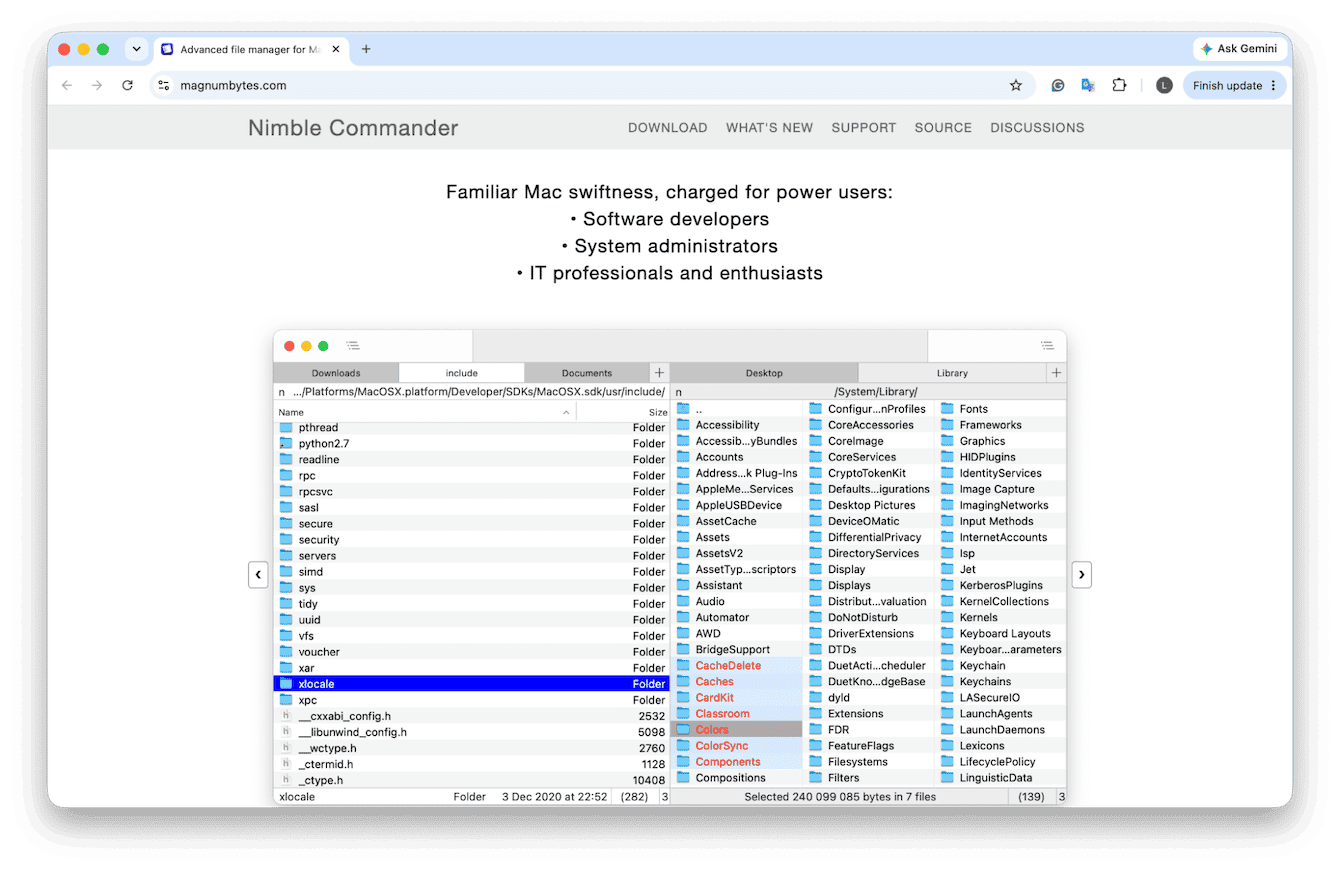Add a tab in right panel
Image resolution: width=1340 pixels, height=871 pixels.
1056,373
